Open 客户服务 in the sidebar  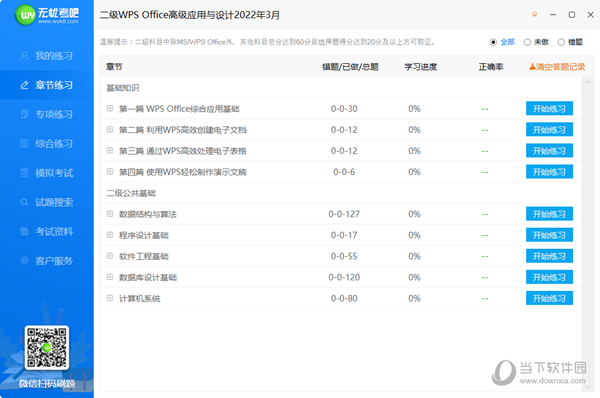tap(47, 261)
